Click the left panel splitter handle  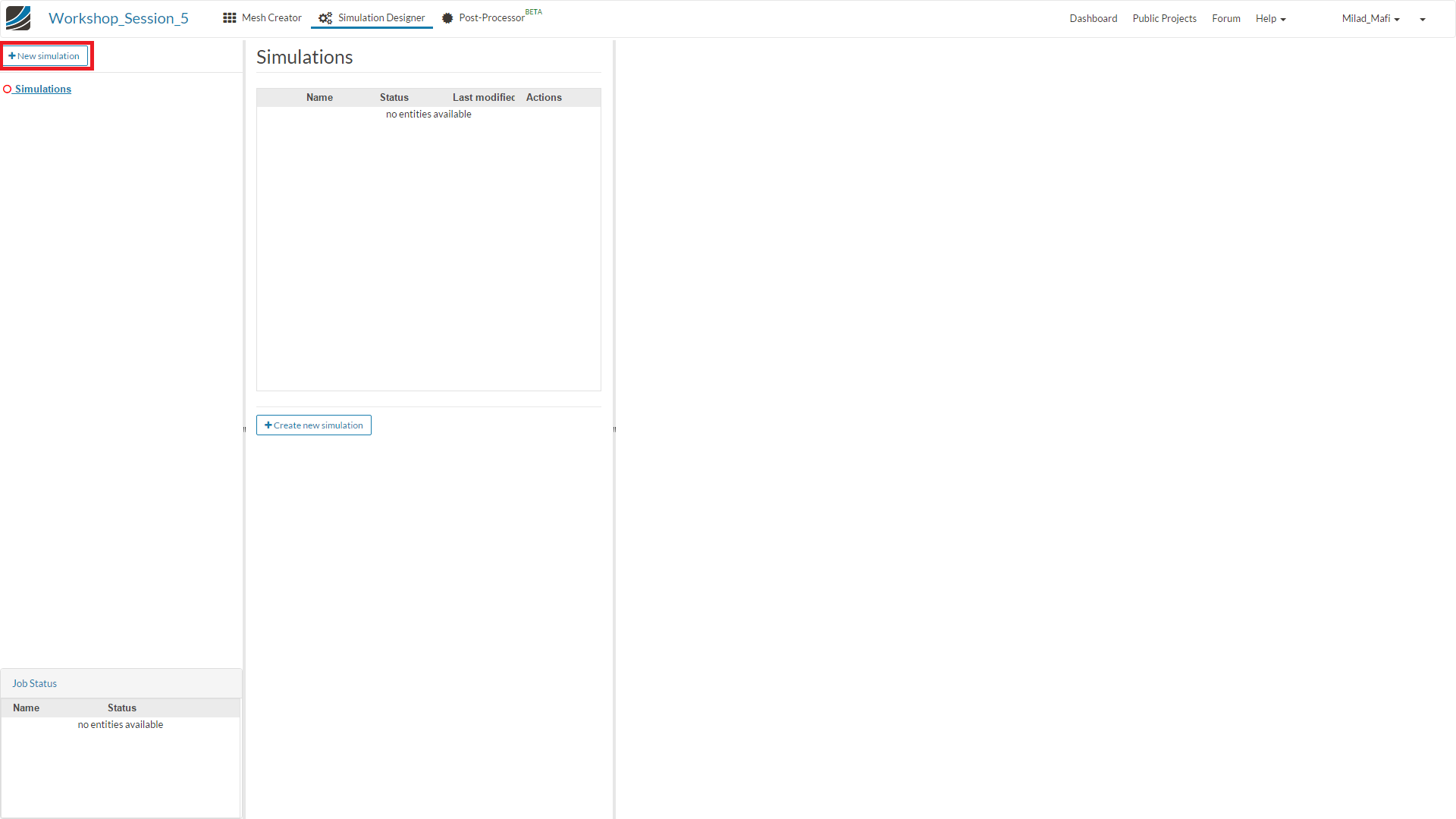pyautogui.click(x=244, y=429)
